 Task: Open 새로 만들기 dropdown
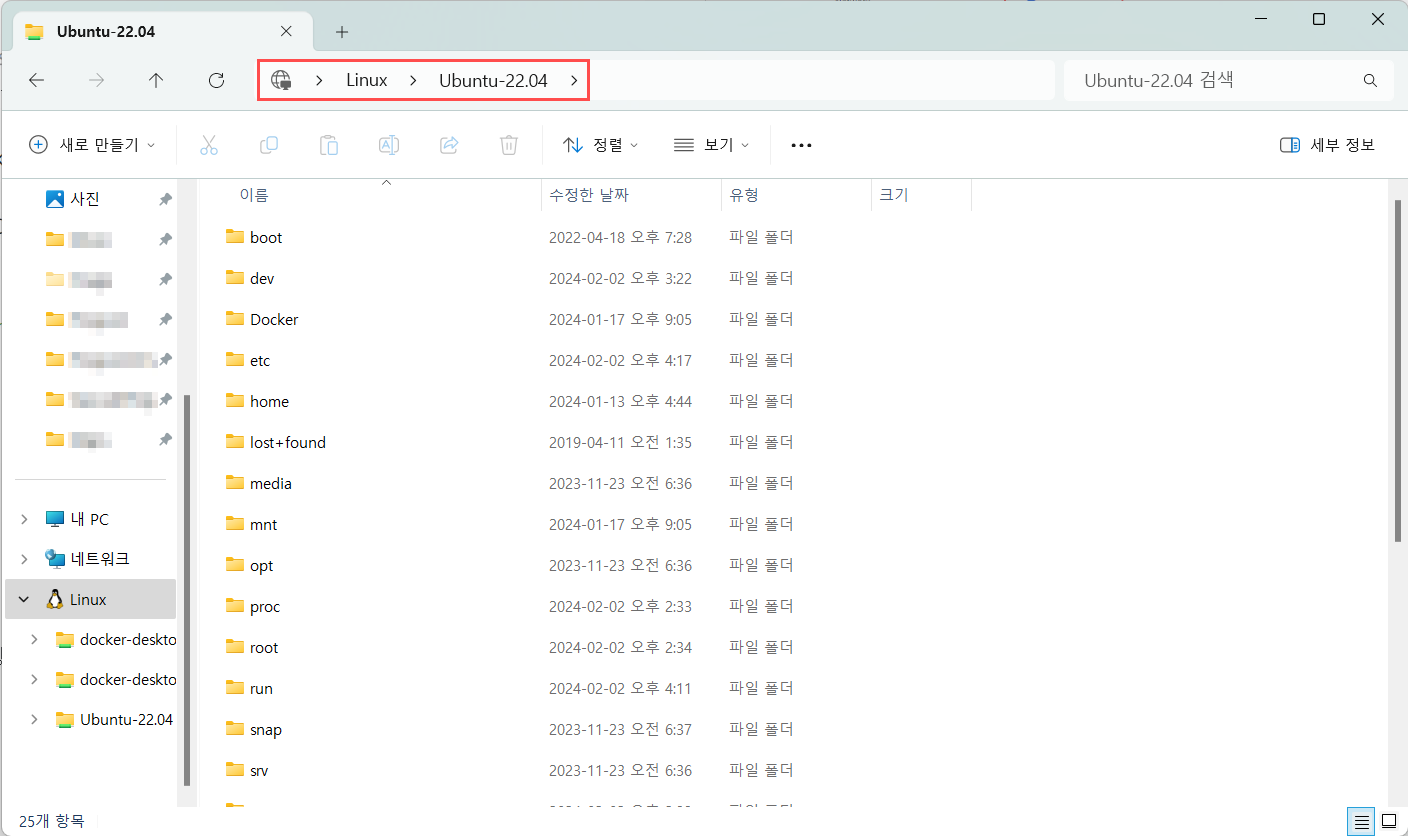point(92,145)
